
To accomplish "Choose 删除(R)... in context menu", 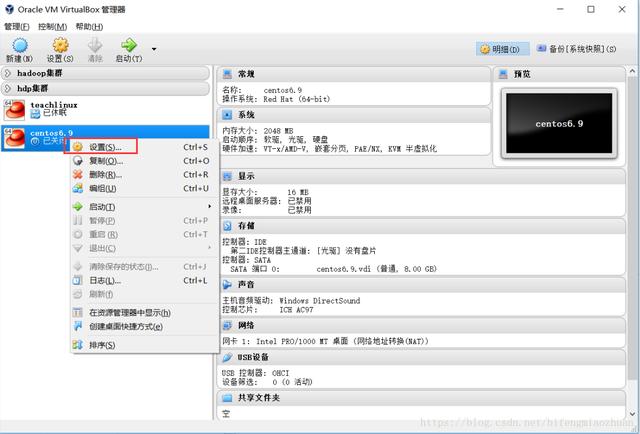I will 145,175.
